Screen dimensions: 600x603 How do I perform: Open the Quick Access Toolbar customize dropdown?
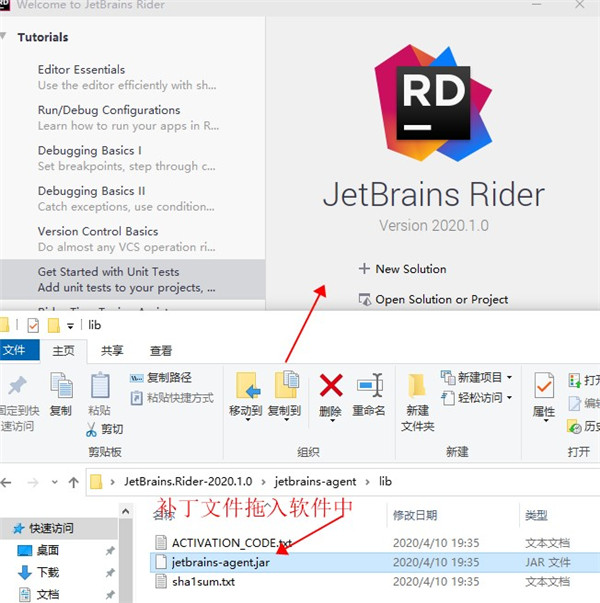coord(70,326)
